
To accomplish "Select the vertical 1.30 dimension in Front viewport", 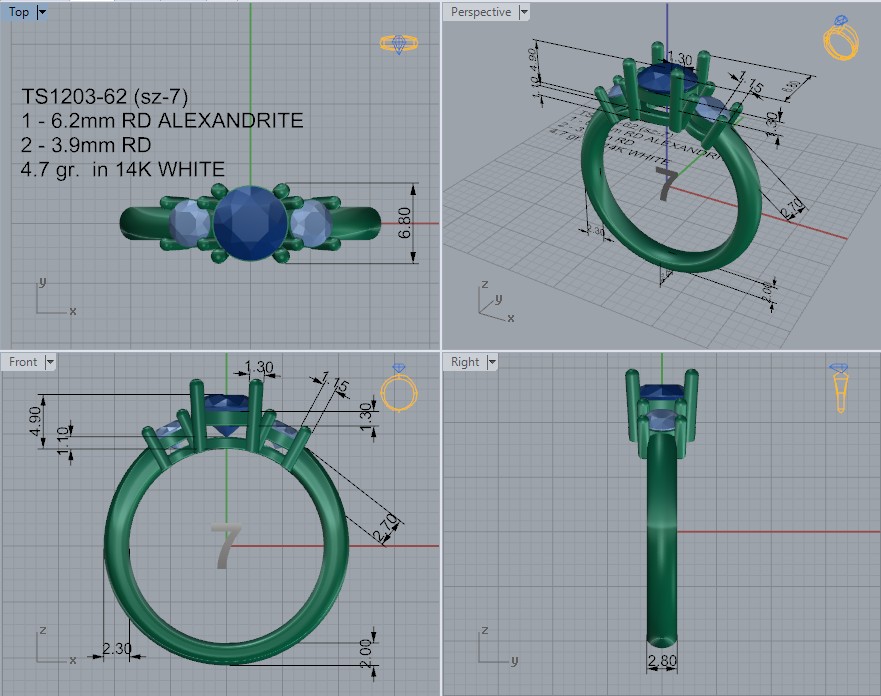I will [366, 417].
